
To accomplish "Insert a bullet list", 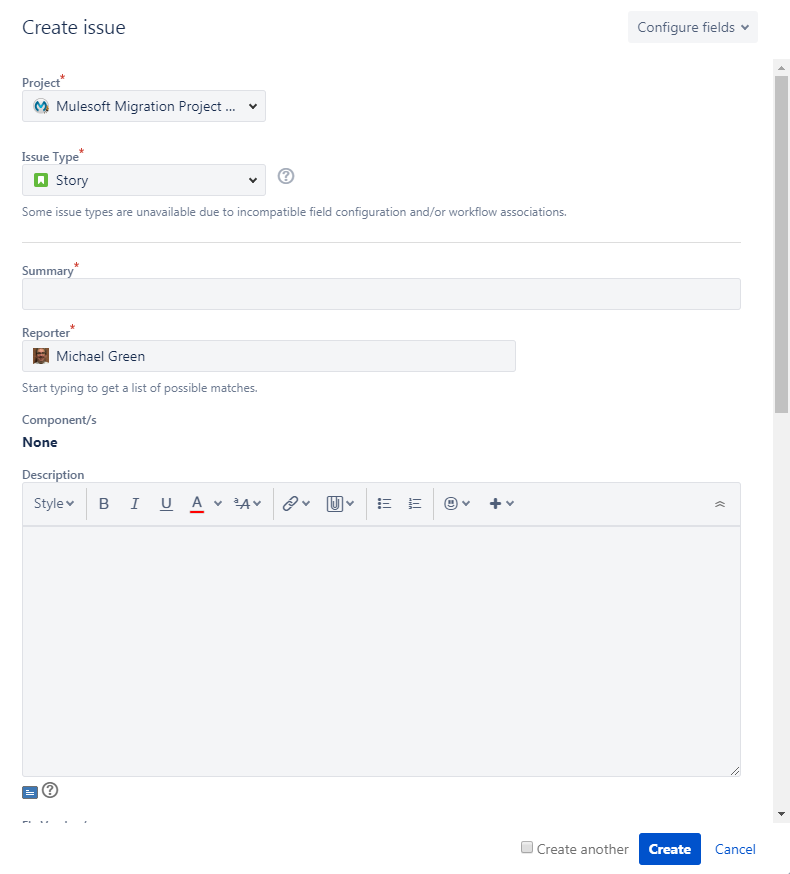I will click(x=384, y=504).
